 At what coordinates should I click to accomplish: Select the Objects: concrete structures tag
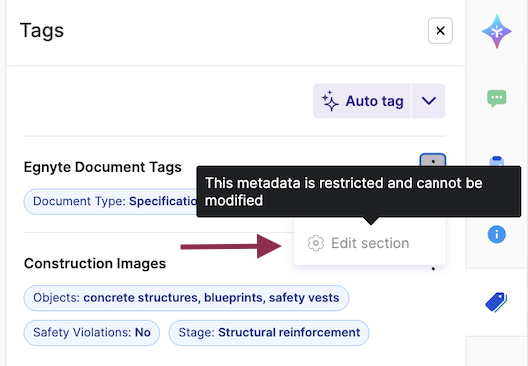point(186,298)
